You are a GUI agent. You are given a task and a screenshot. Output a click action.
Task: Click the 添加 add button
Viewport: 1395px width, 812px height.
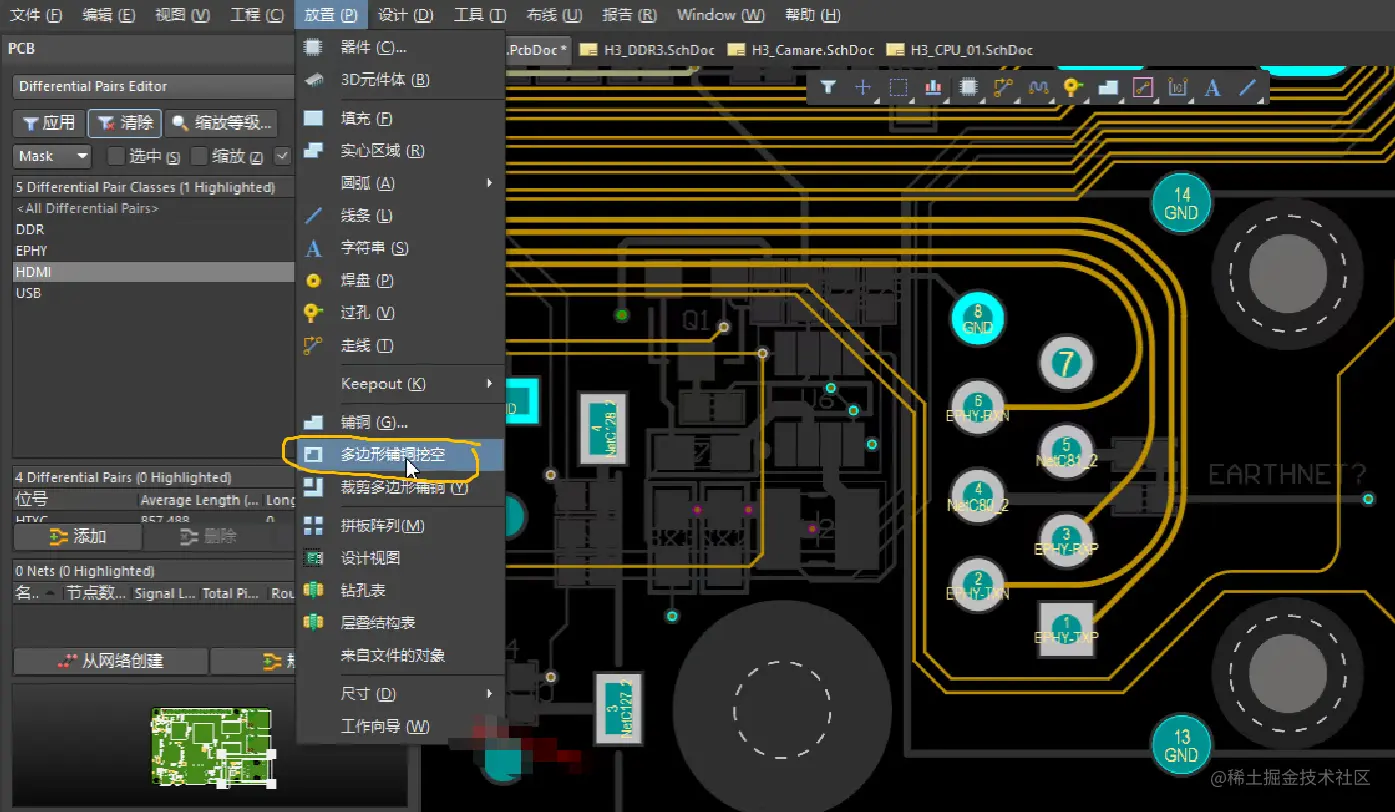[77, 537]
